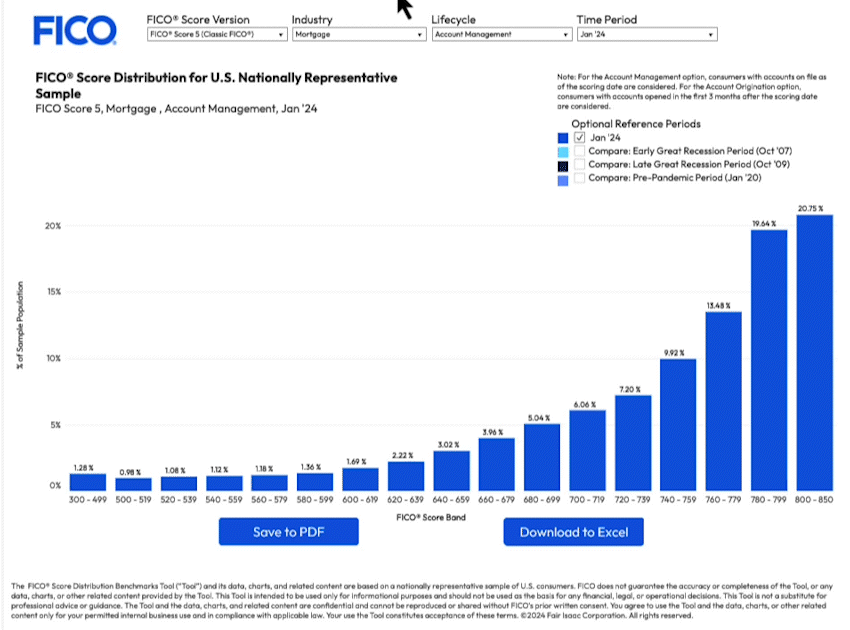Select the 800 - 850 bar at 20.75%
This screenshot has width=850, height=630.
(x=814, y=353)
